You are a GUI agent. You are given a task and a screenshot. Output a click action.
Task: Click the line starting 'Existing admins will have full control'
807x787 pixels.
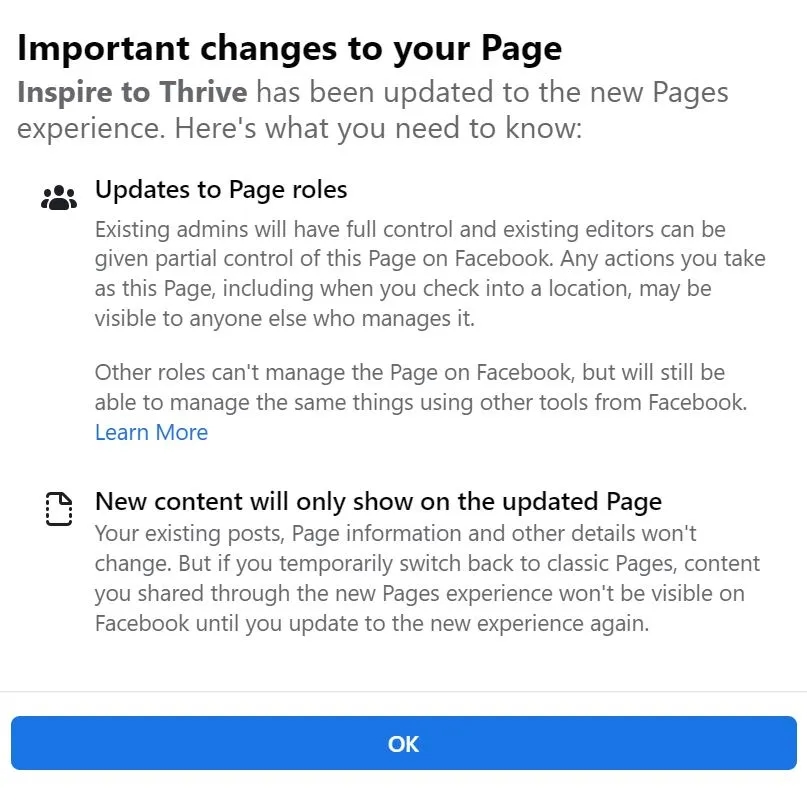tap(410, 230)
